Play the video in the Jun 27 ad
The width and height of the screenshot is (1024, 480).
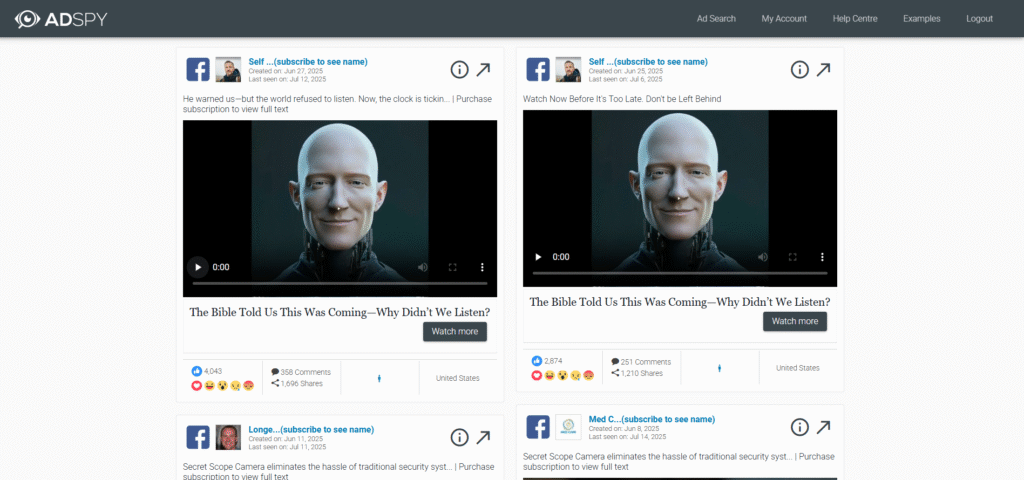pyautogui.click(x=198, y=267)
